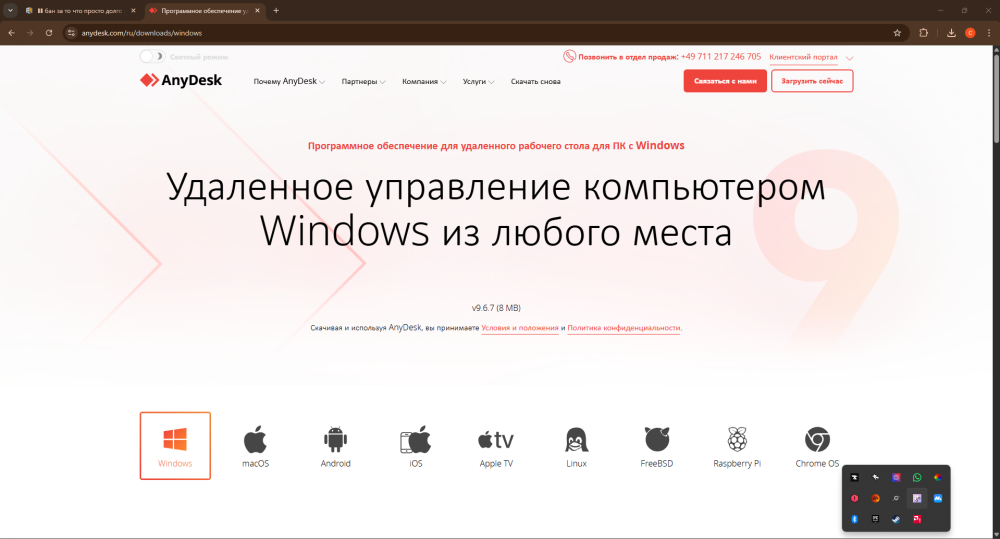Open the "Политика конфиденциальности" link
This screenshot has height=539, width=1000.
click(624, 328)
